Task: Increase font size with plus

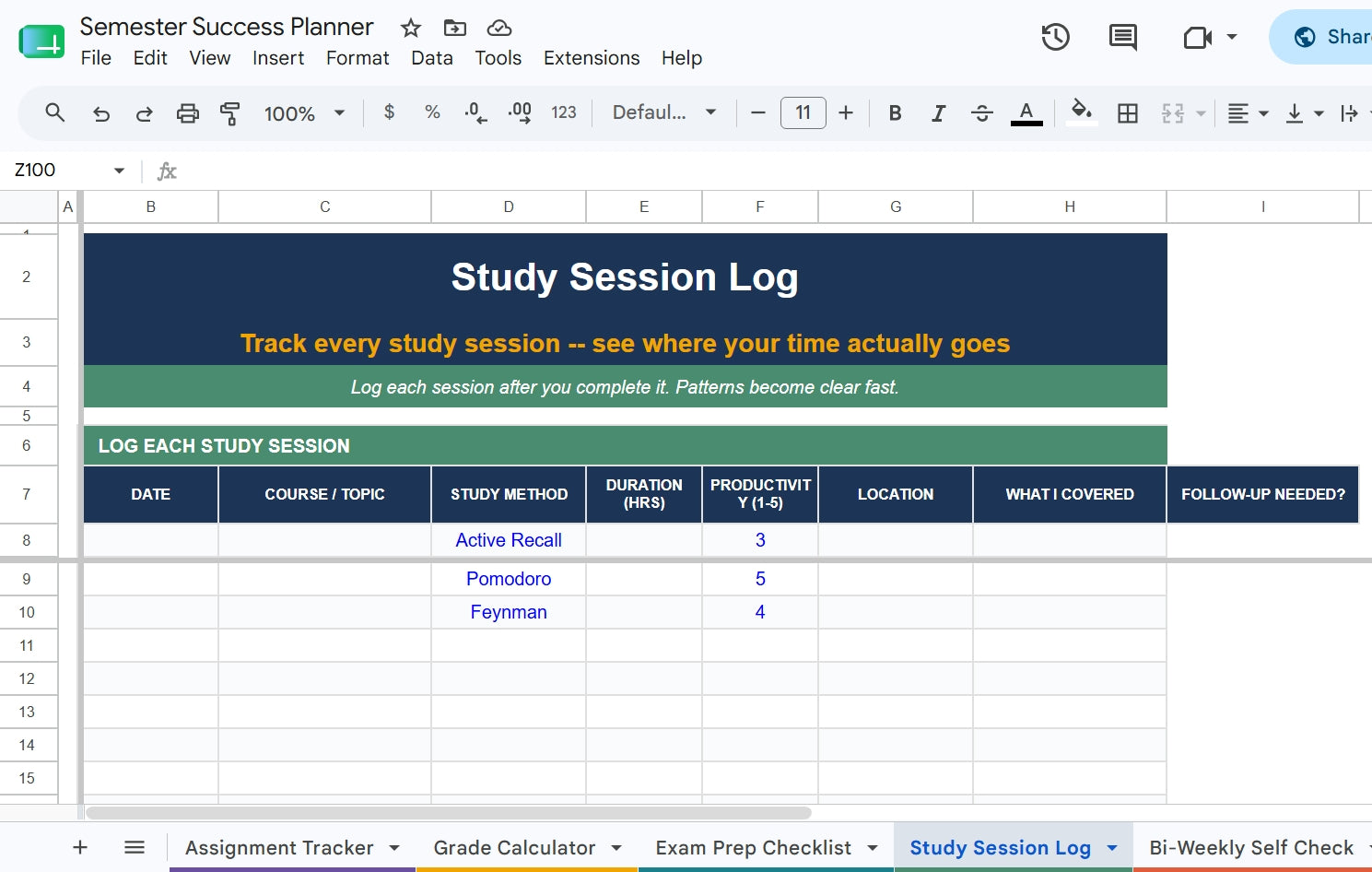Action: tap(846, 112)
